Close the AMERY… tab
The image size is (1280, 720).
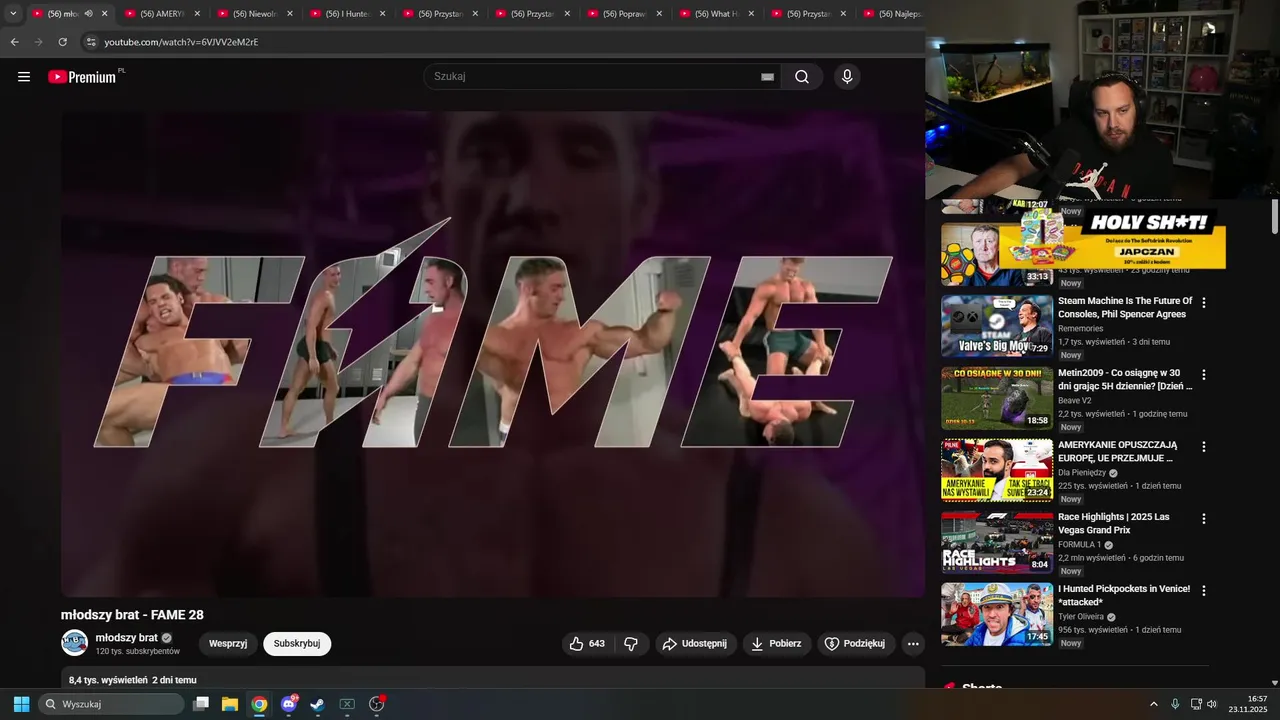[197, 14]
